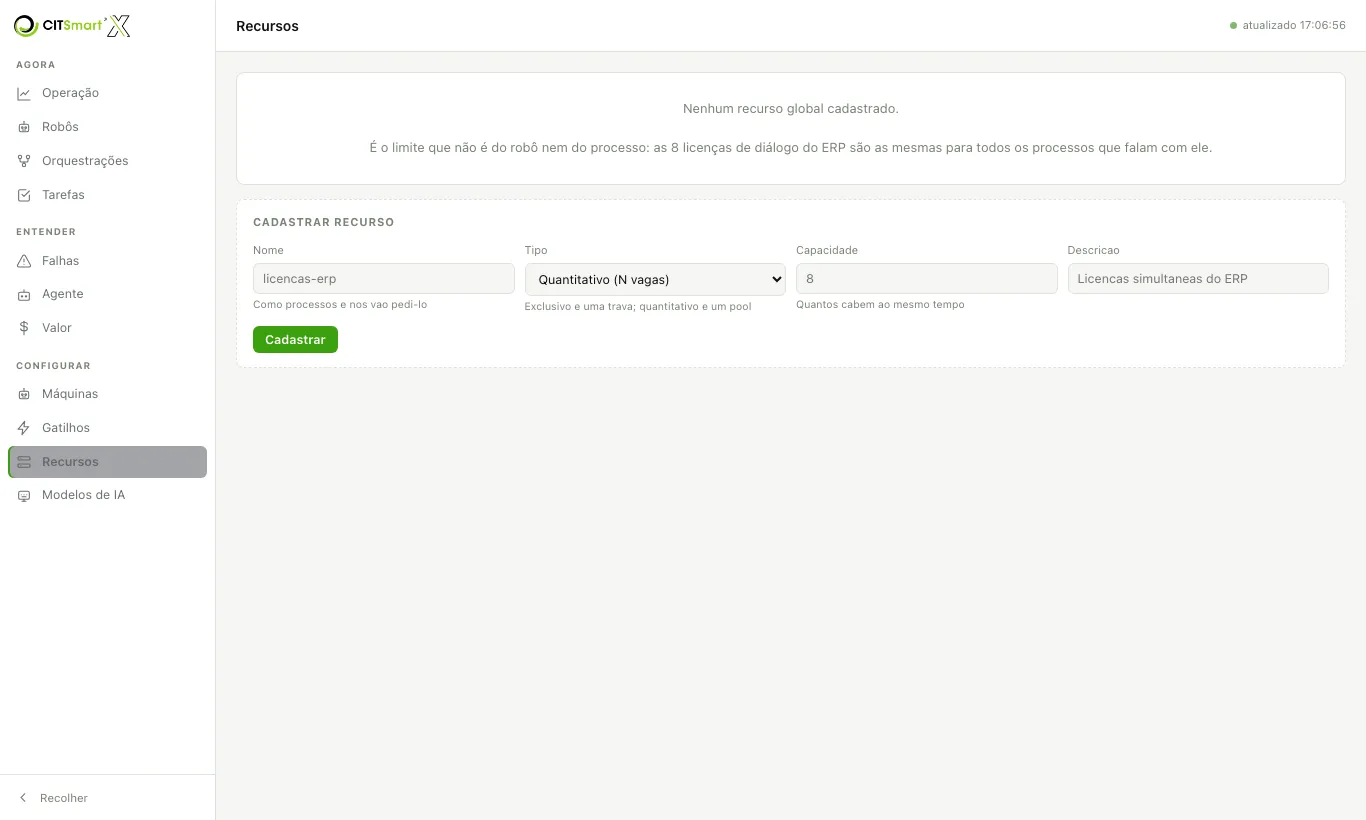Focus the Descricao input field
Image resolution: width=1366 pixels, height=820 pixels.
point(1198,279)
